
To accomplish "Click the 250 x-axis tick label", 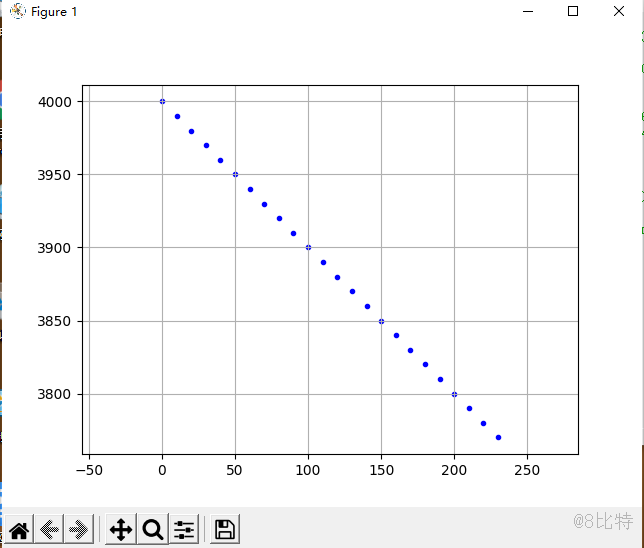I will pyautogui.click(x=527, y=470).
